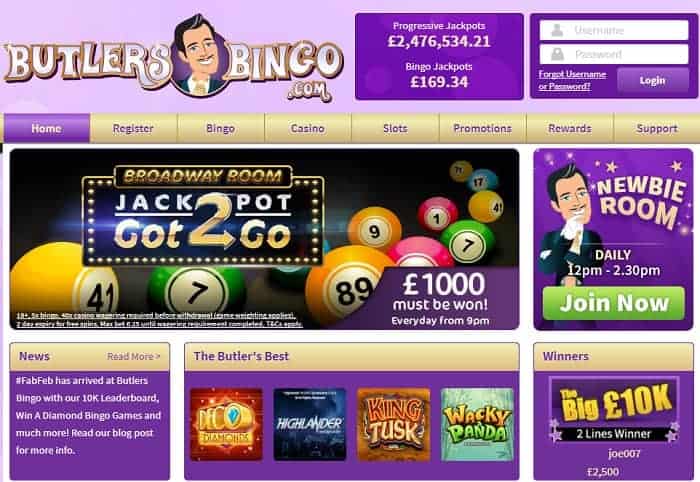The width and height of the screenshot is (700, 482).
Task: Launch the Highlander slot game
Action: tap(309, 424)
